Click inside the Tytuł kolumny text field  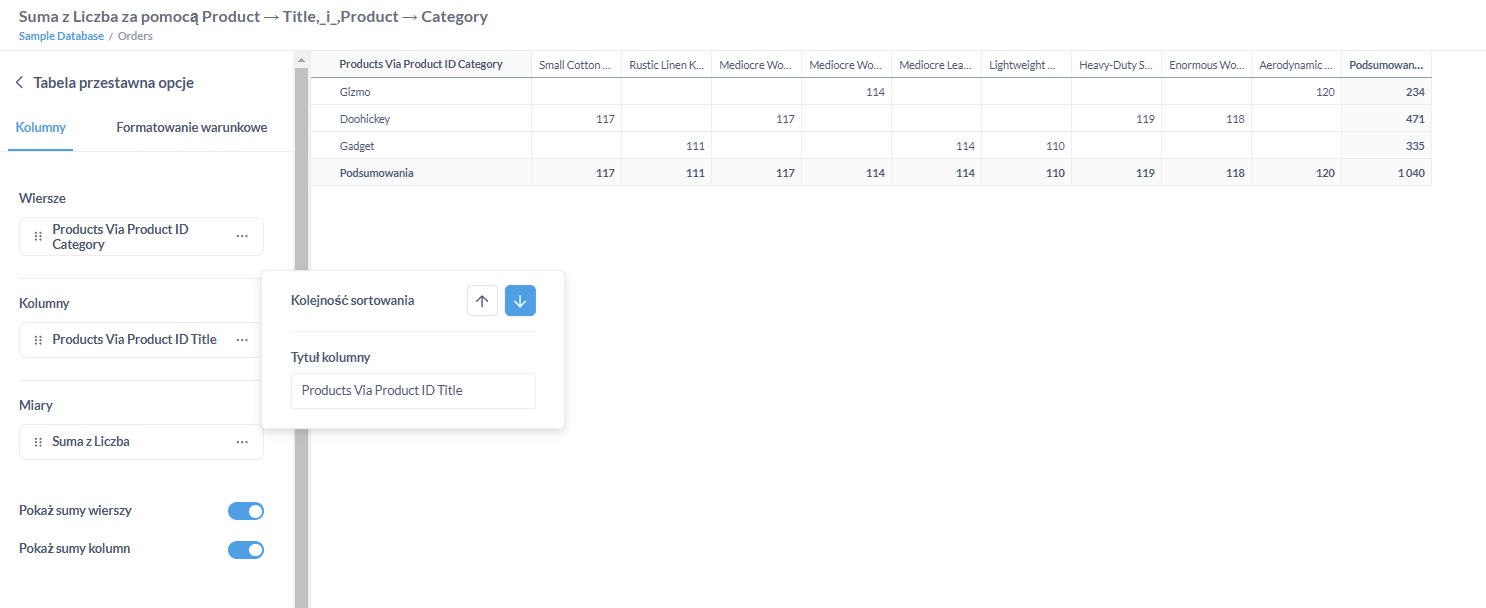[412, 391]
